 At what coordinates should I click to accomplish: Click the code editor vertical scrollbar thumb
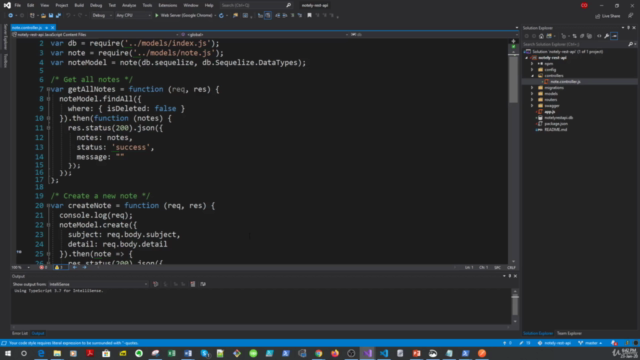pyautogui.click(x=513, y=78)
